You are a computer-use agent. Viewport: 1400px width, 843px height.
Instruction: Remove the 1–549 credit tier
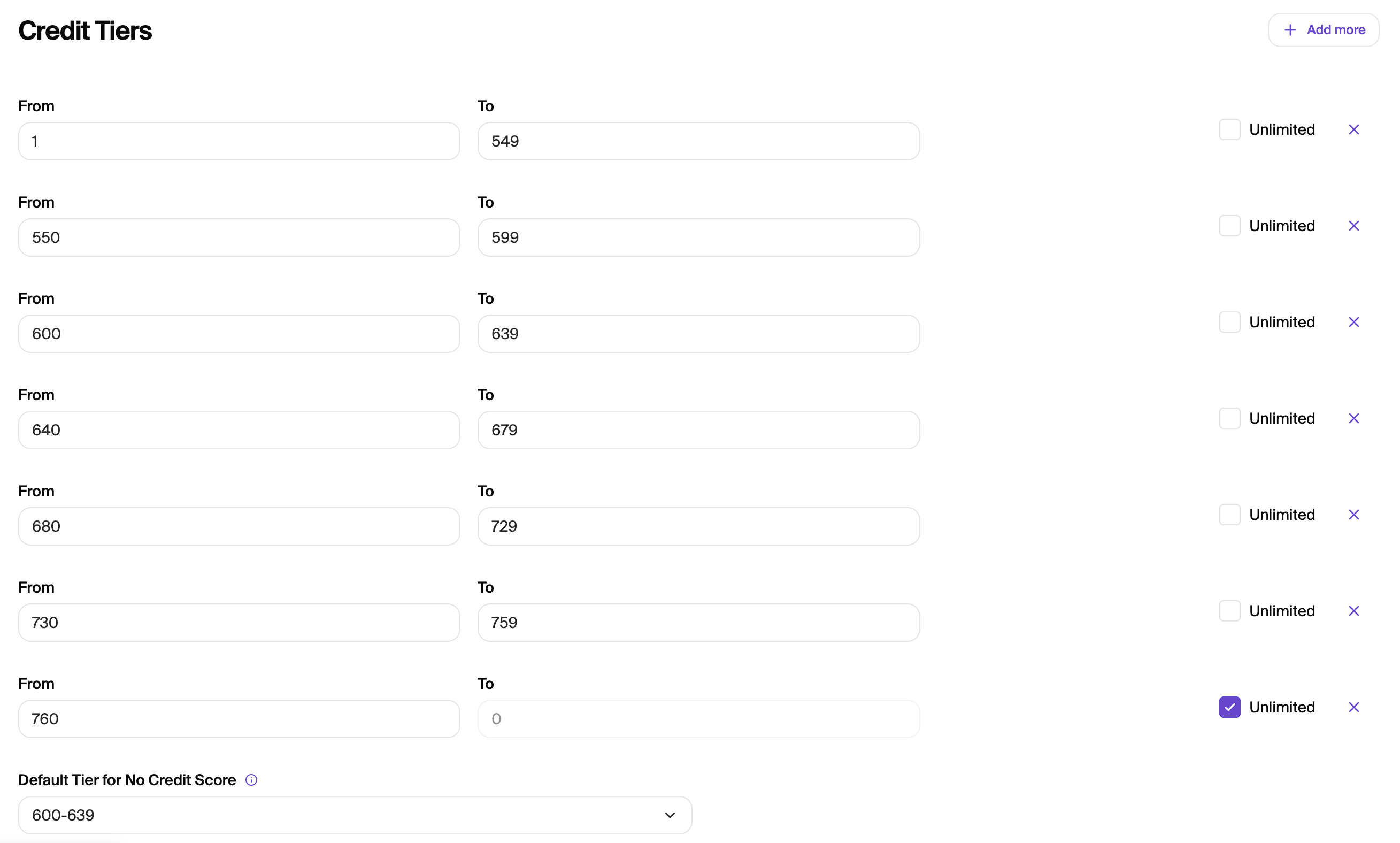point(1353,129)
